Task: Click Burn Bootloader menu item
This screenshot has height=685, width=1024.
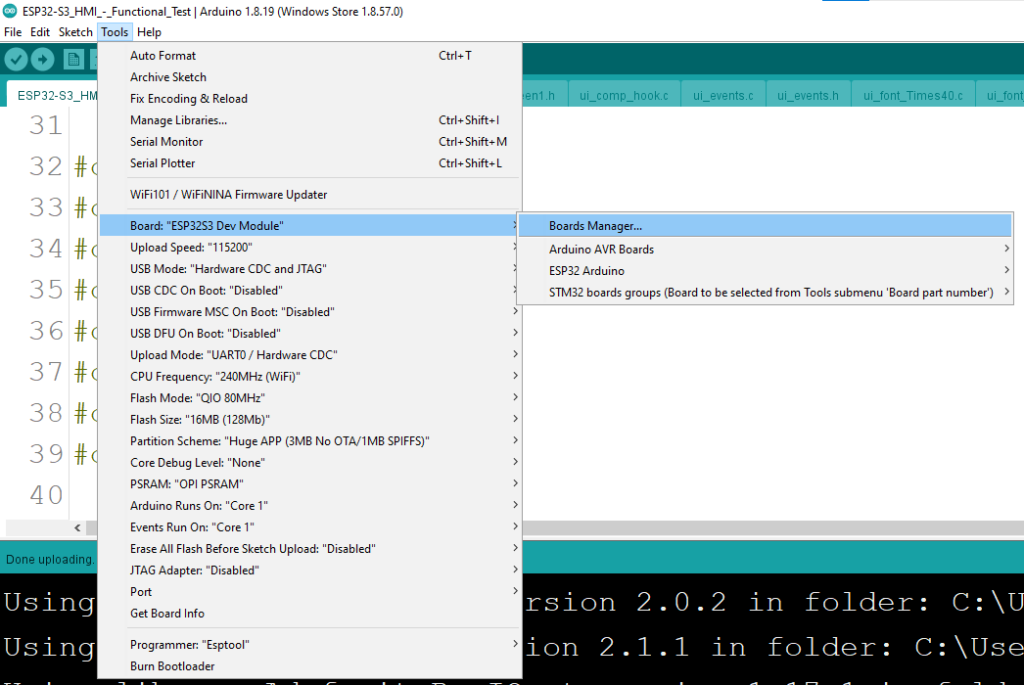Action: [x=172, y=666]
